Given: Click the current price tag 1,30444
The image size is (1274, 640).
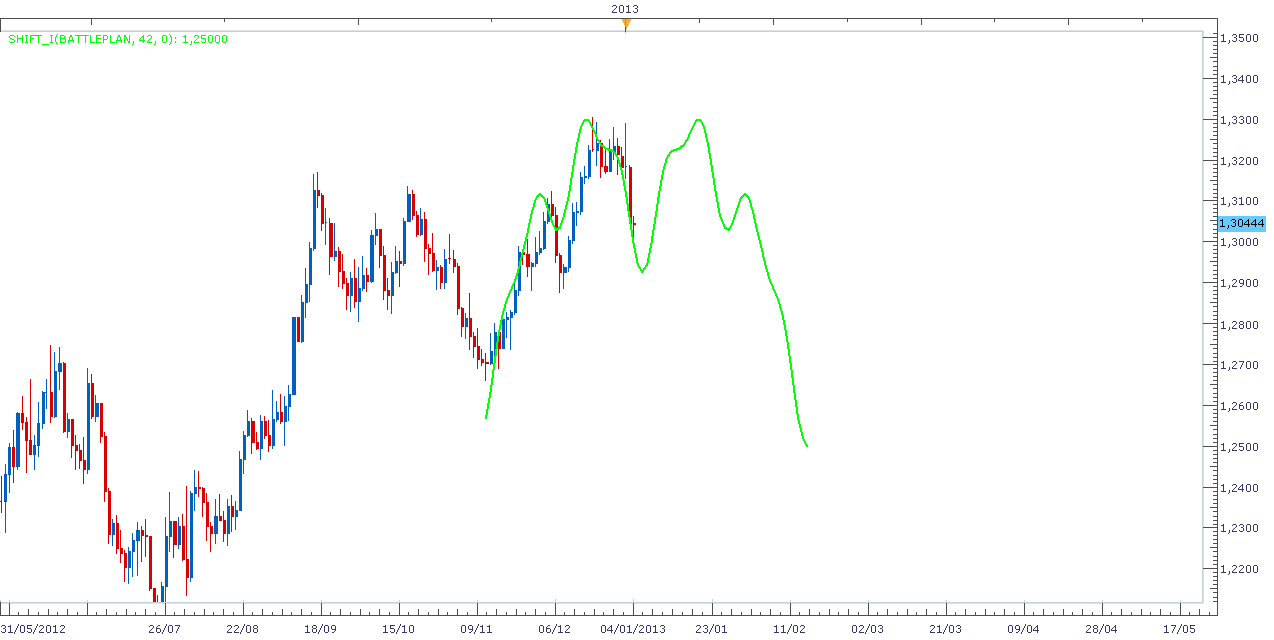Looking at the screenshot, I should (x=1242, y=222).
